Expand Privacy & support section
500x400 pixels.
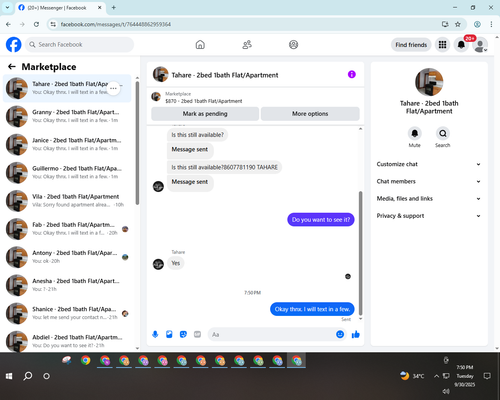pyautogui.click(x=429, y=216)
